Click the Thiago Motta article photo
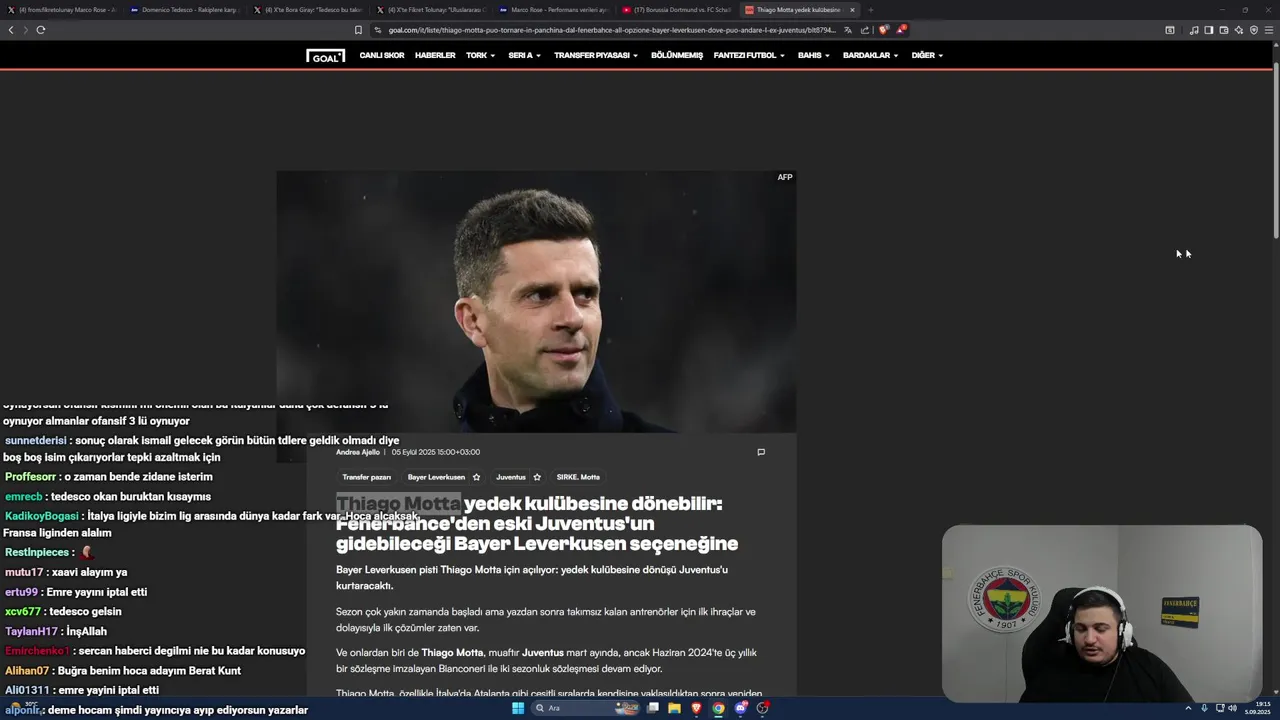1280x720 pixels. point(536,302)
